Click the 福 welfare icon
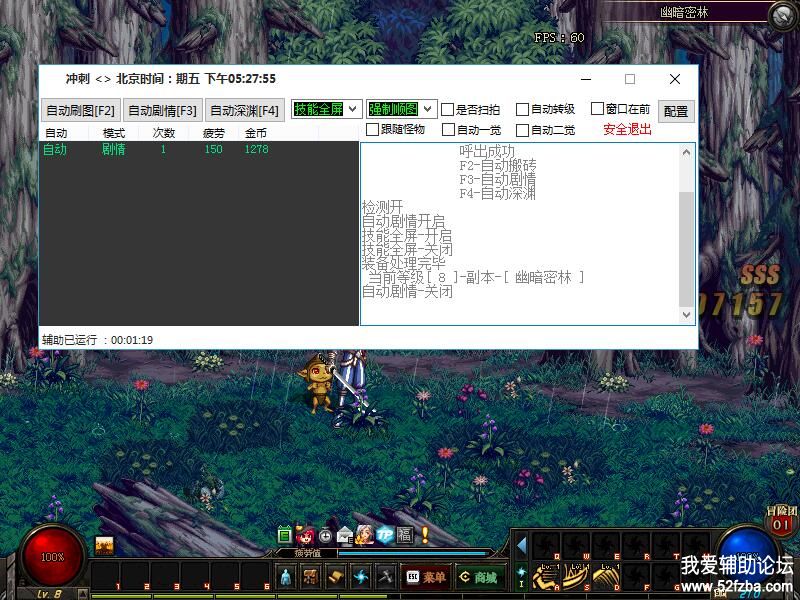Viewport: 800px width, 600px height. pos(405,535)
